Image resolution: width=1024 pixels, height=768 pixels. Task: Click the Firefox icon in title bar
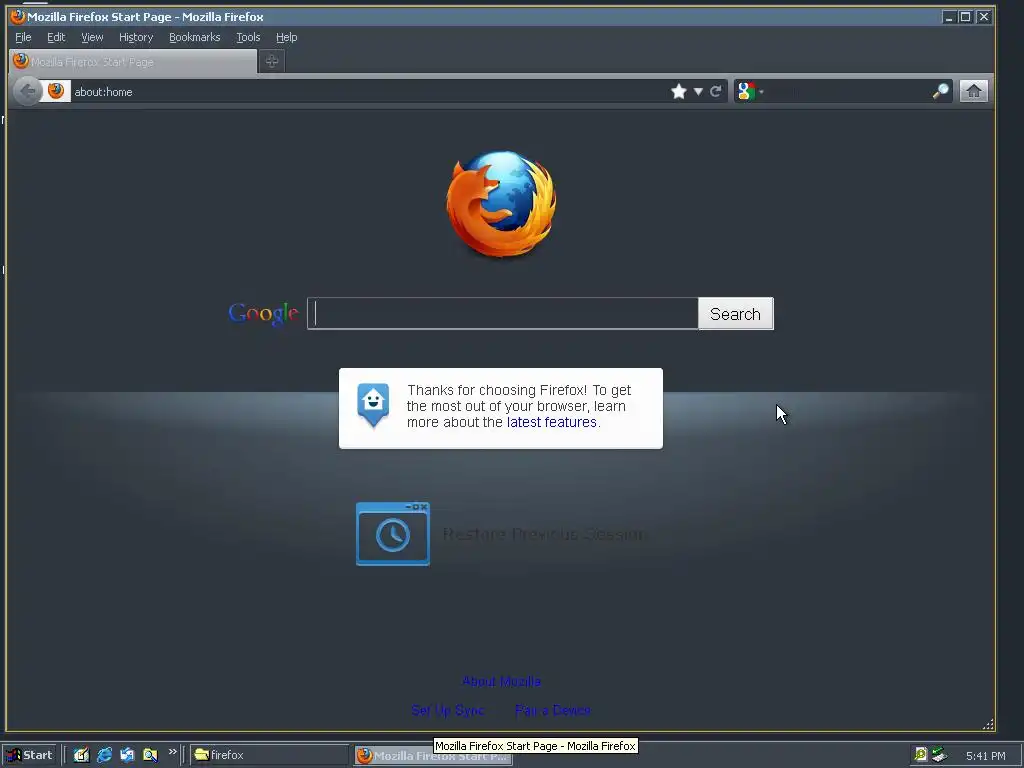(18, 16)
